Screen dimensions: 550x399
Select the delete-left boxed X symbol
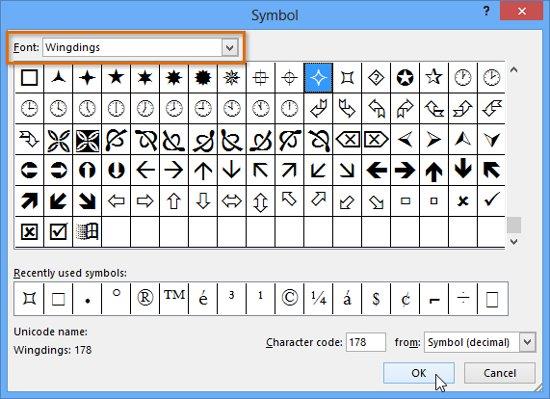click(x=347, y=140)
